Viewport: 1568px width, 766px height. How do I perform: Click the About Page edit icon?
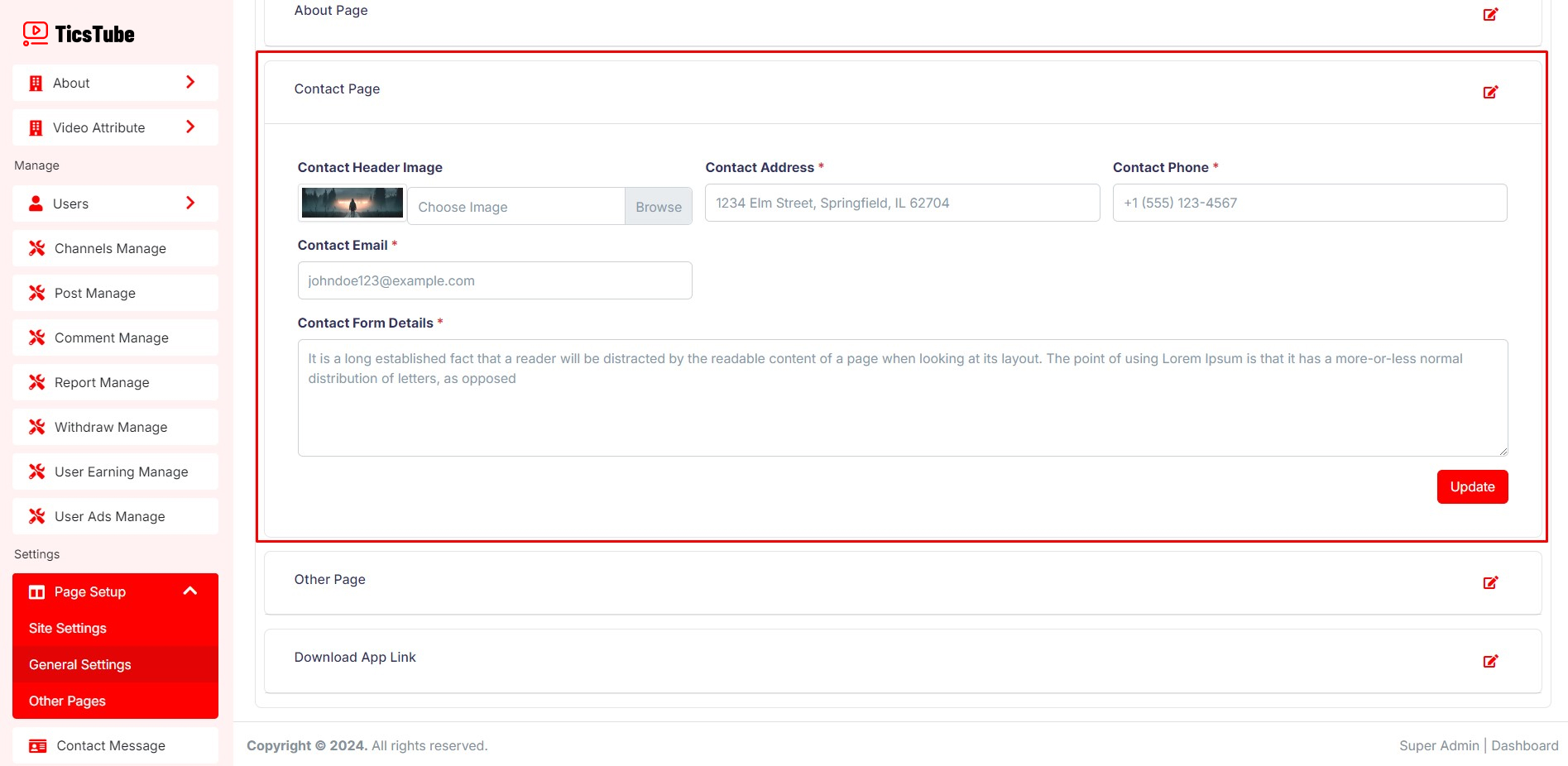click(x=1490, y=14)
